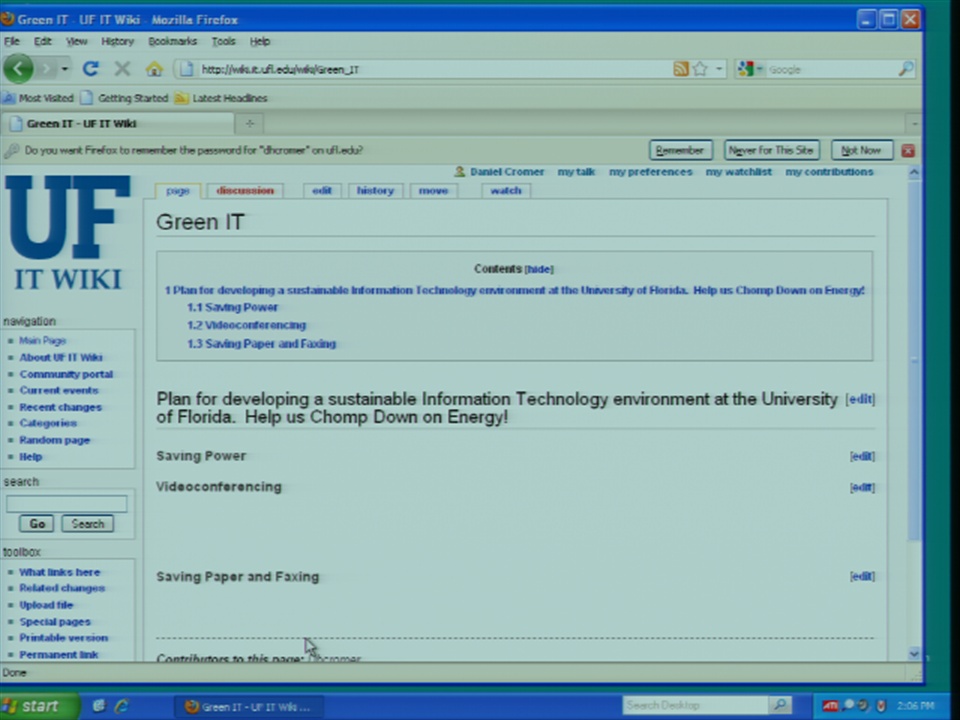Subscribe using the orange RSS feed icon
This screenshot has width=960, height=720.
coord(680,69)
